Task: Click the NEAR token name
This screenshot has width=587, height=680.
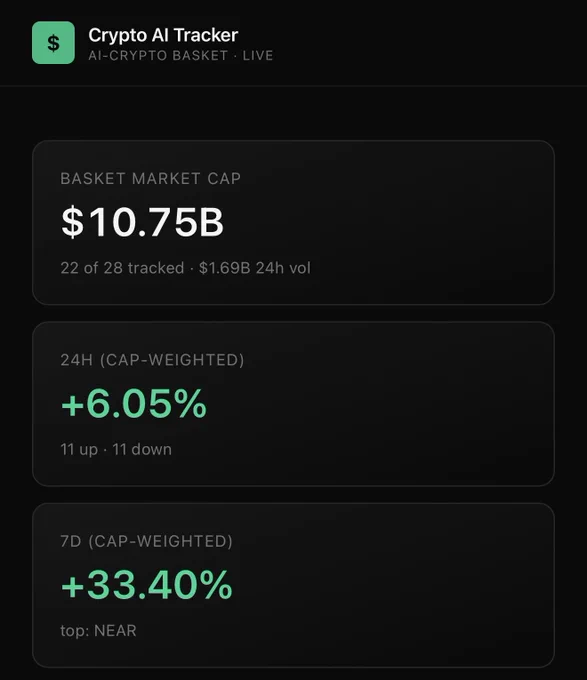Action: [115, 631]
